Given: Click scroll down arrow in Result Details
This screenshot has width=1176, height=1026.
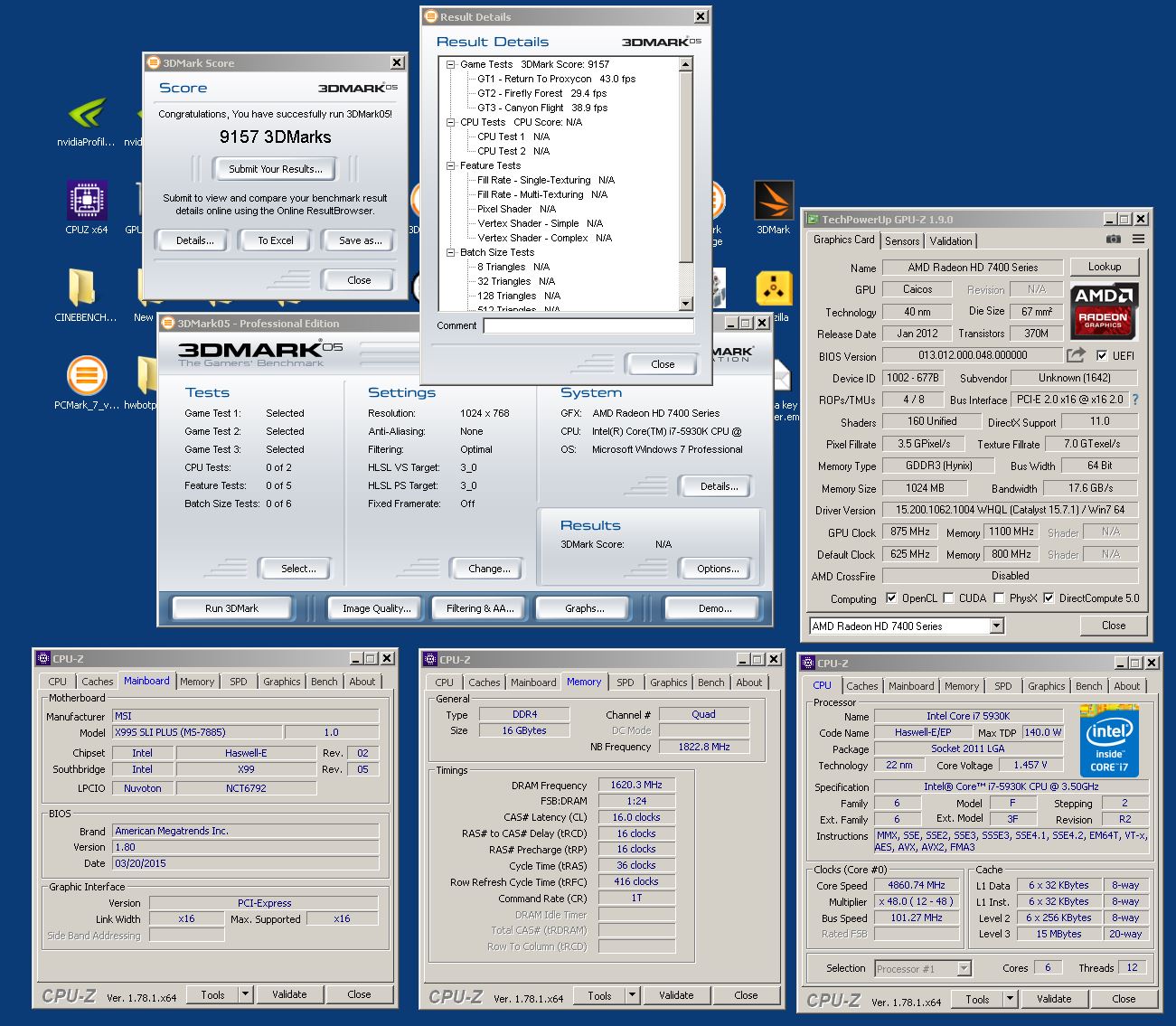Looking at the screenshot, I should pos(685,304).
